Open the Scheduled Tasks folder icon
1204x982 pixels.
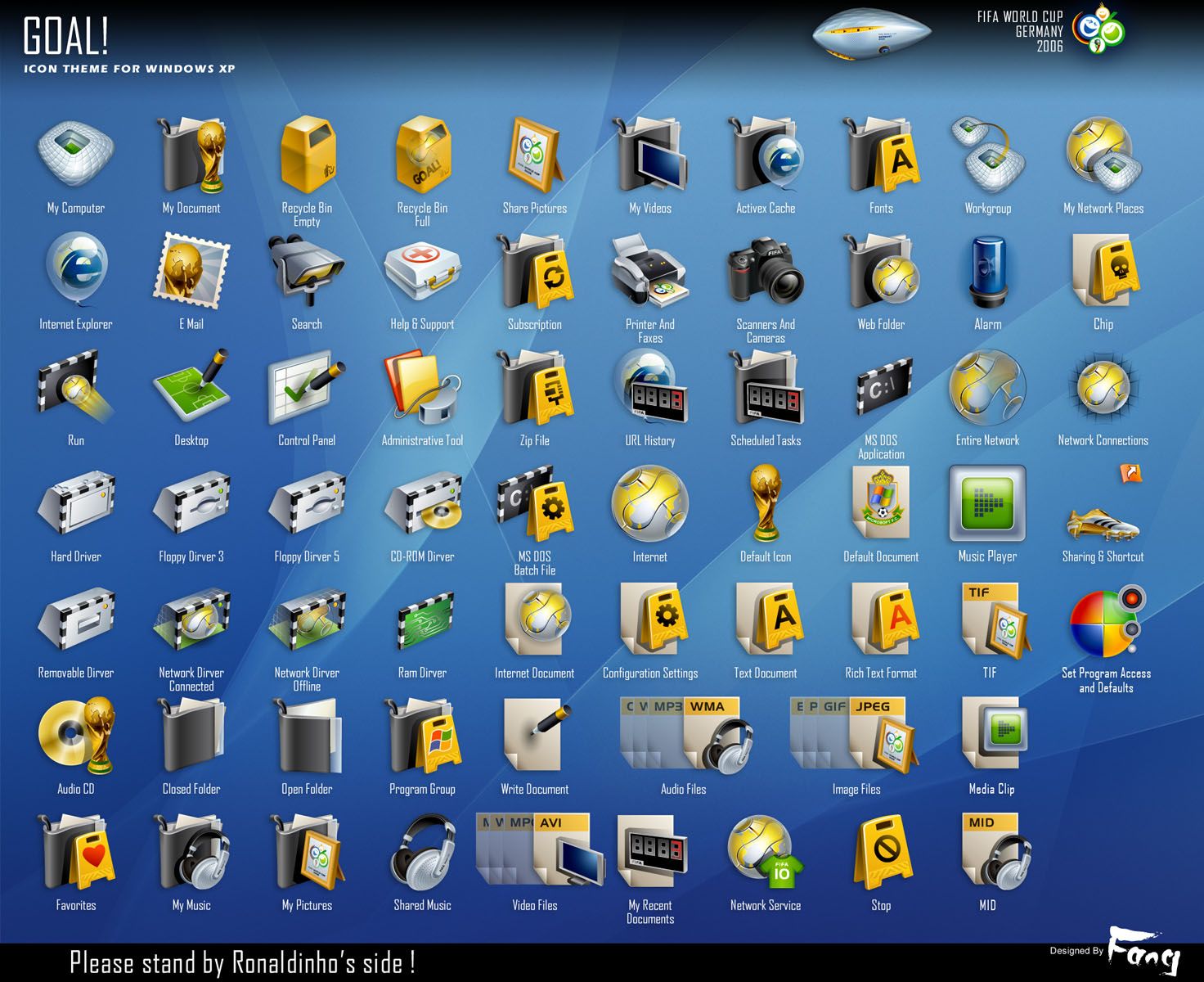click(x=766, y=386)
